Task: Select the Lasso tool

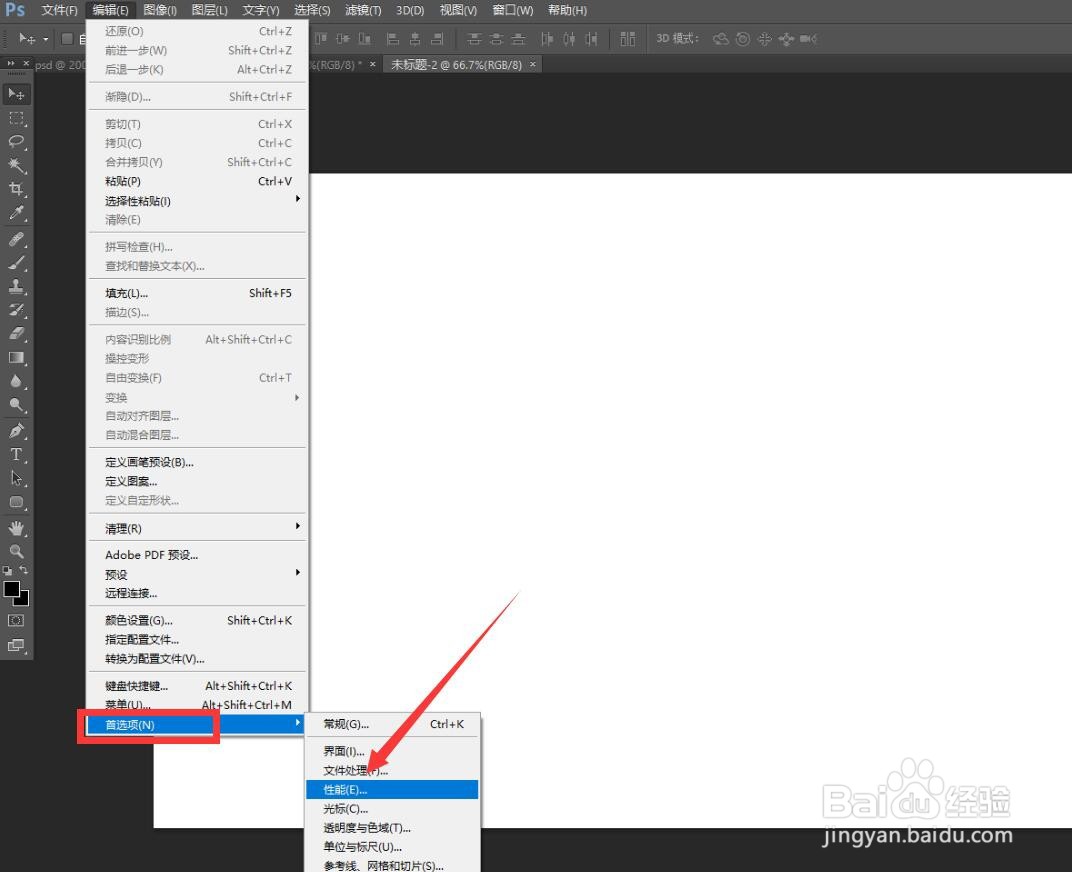Action: (16, 142)
